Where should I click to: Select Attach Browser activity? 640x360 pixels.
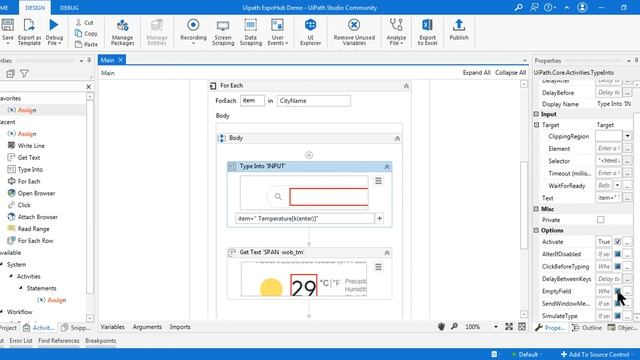click(37, 217)
